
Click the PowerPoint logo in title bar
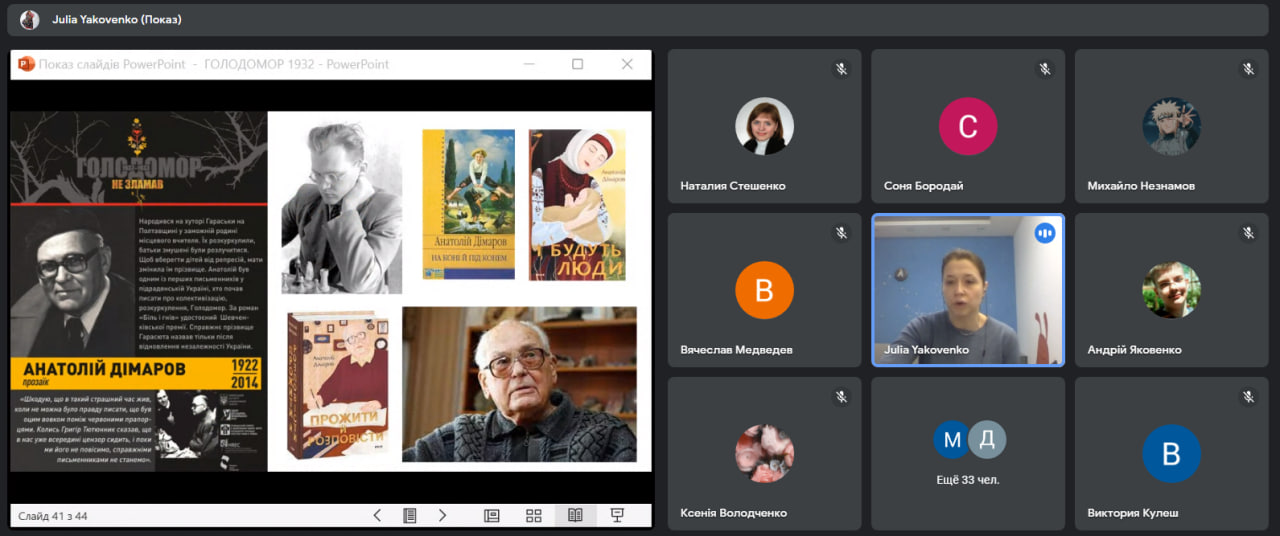coord(26,64)
